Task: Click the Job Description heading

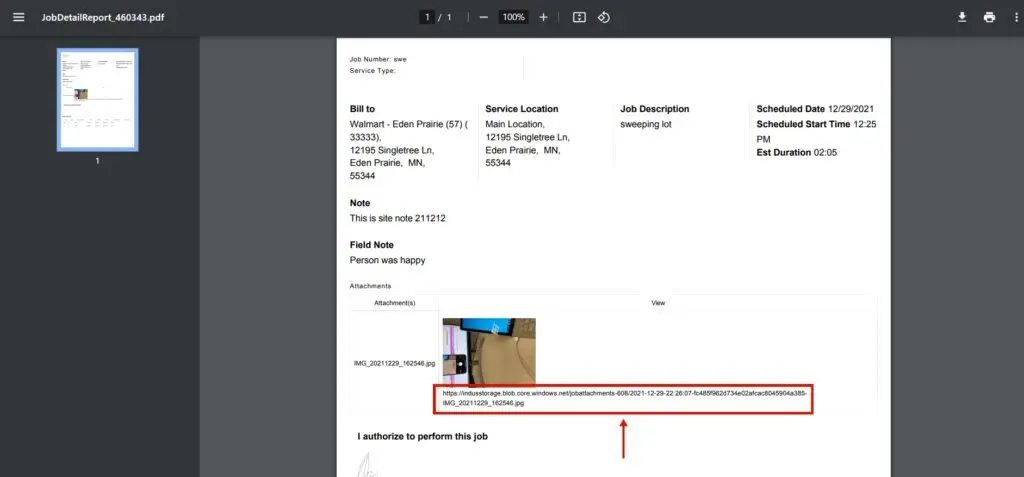Action: pos(655,109)
